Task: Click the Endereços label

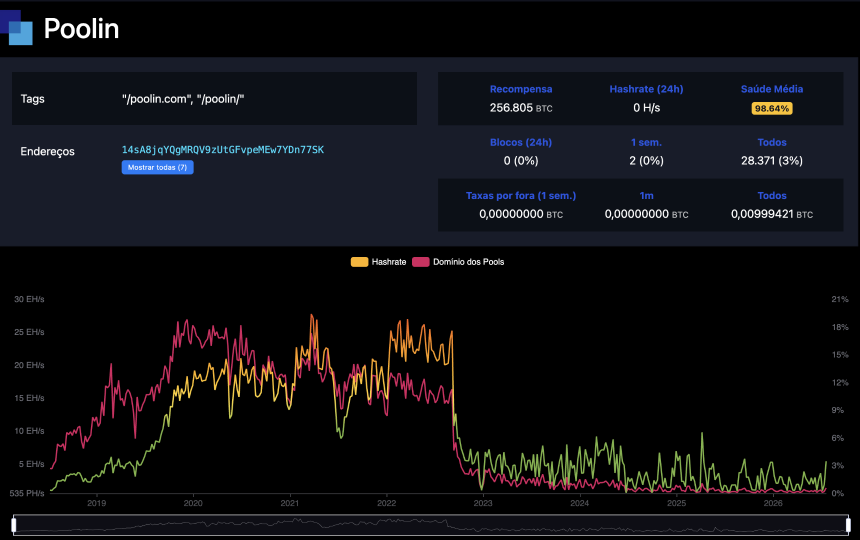Action: (47, 151)
